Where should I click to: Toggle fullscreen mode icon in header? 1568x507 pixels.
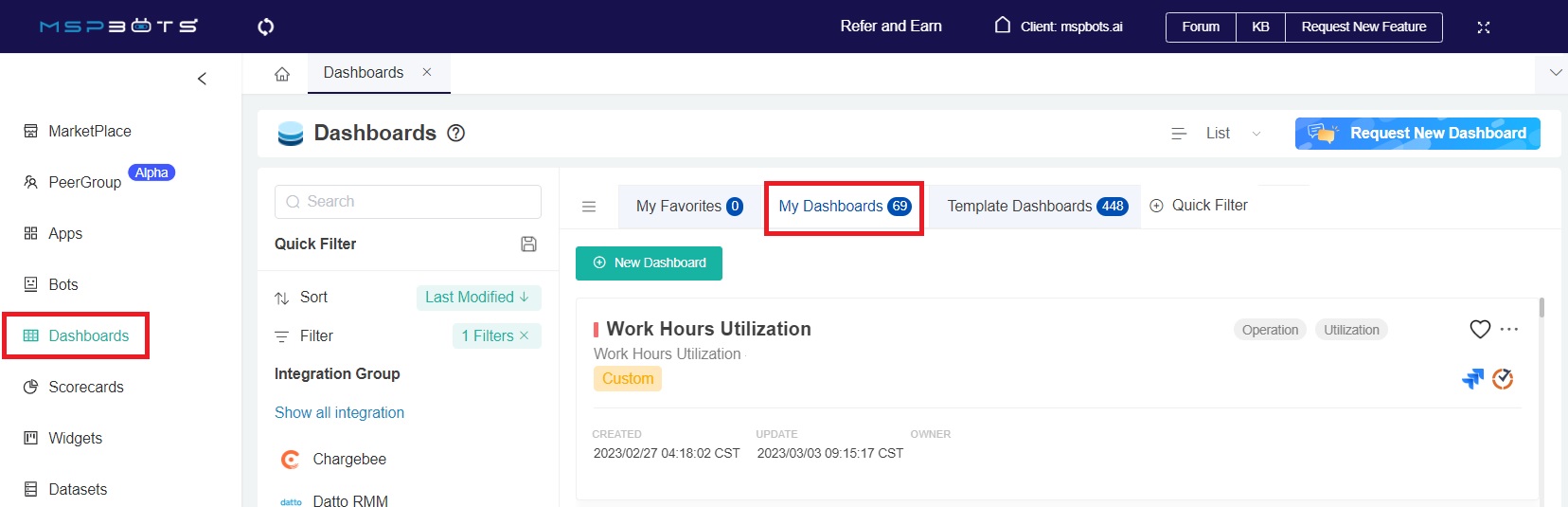[1484, 27]
